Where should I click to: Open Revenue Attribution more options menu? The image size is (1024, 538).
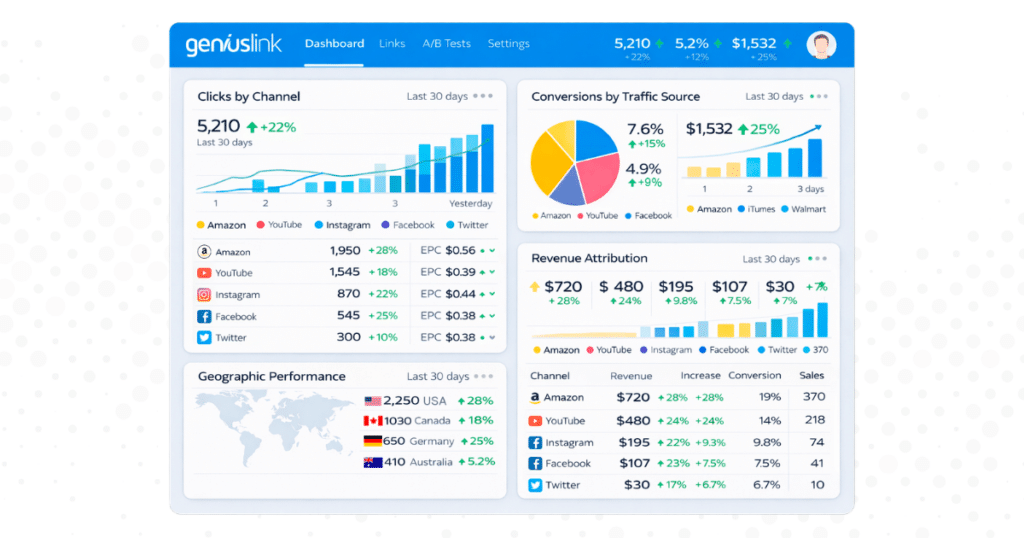tap(817, 259)
